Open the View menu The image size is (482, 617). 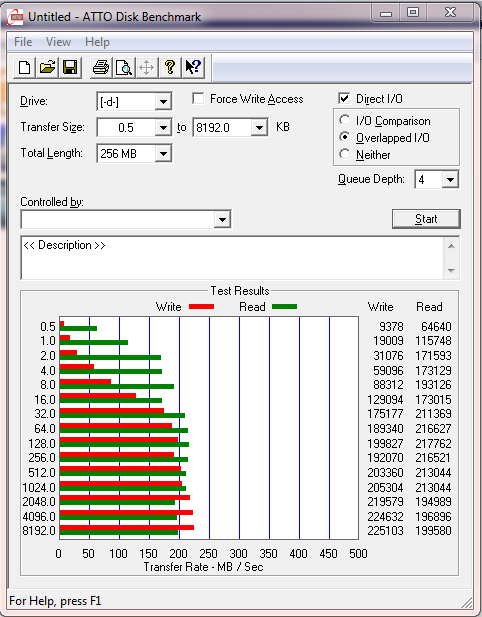click(x=58, y=42)
